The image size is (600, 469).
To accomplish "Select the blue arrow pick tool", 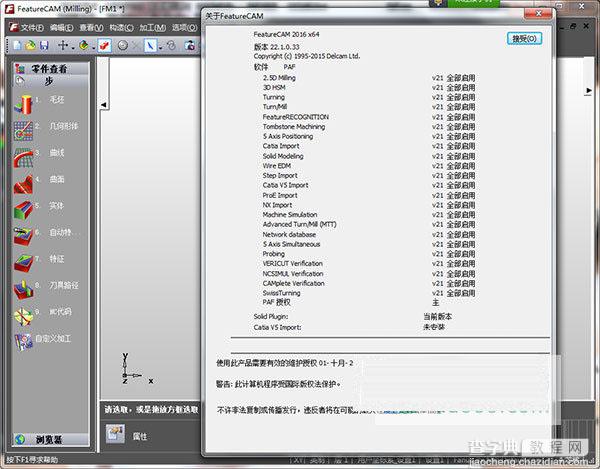I will 150,46.
